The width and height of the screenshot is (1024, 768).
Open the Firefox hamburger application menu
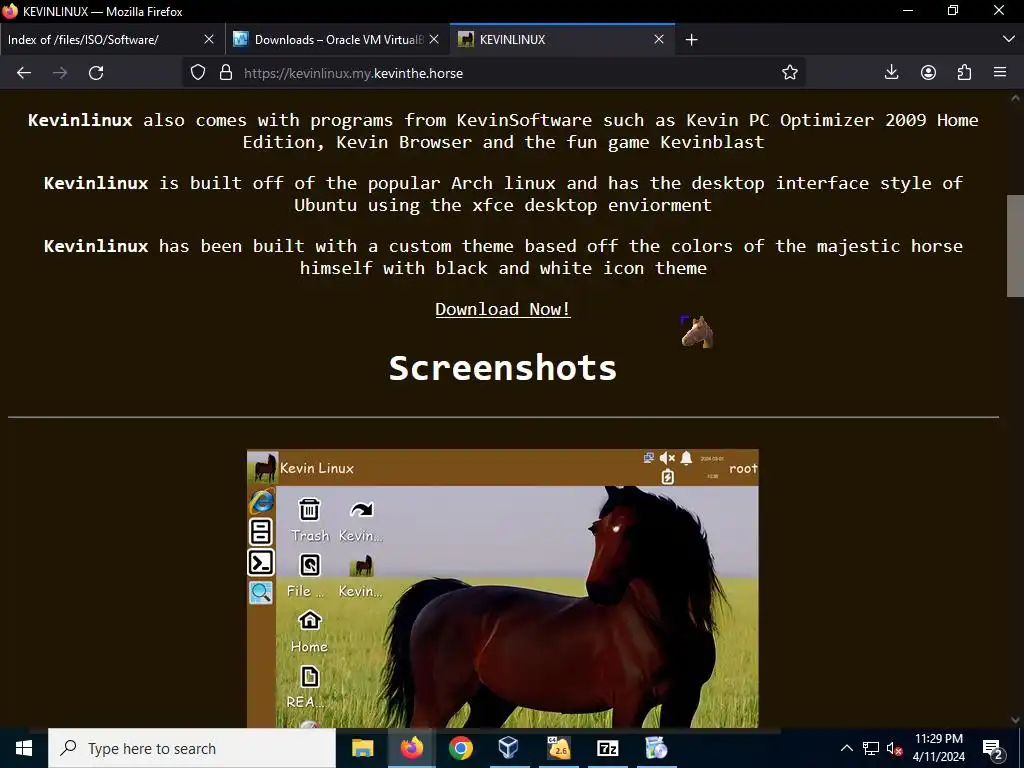[1000, 72]
